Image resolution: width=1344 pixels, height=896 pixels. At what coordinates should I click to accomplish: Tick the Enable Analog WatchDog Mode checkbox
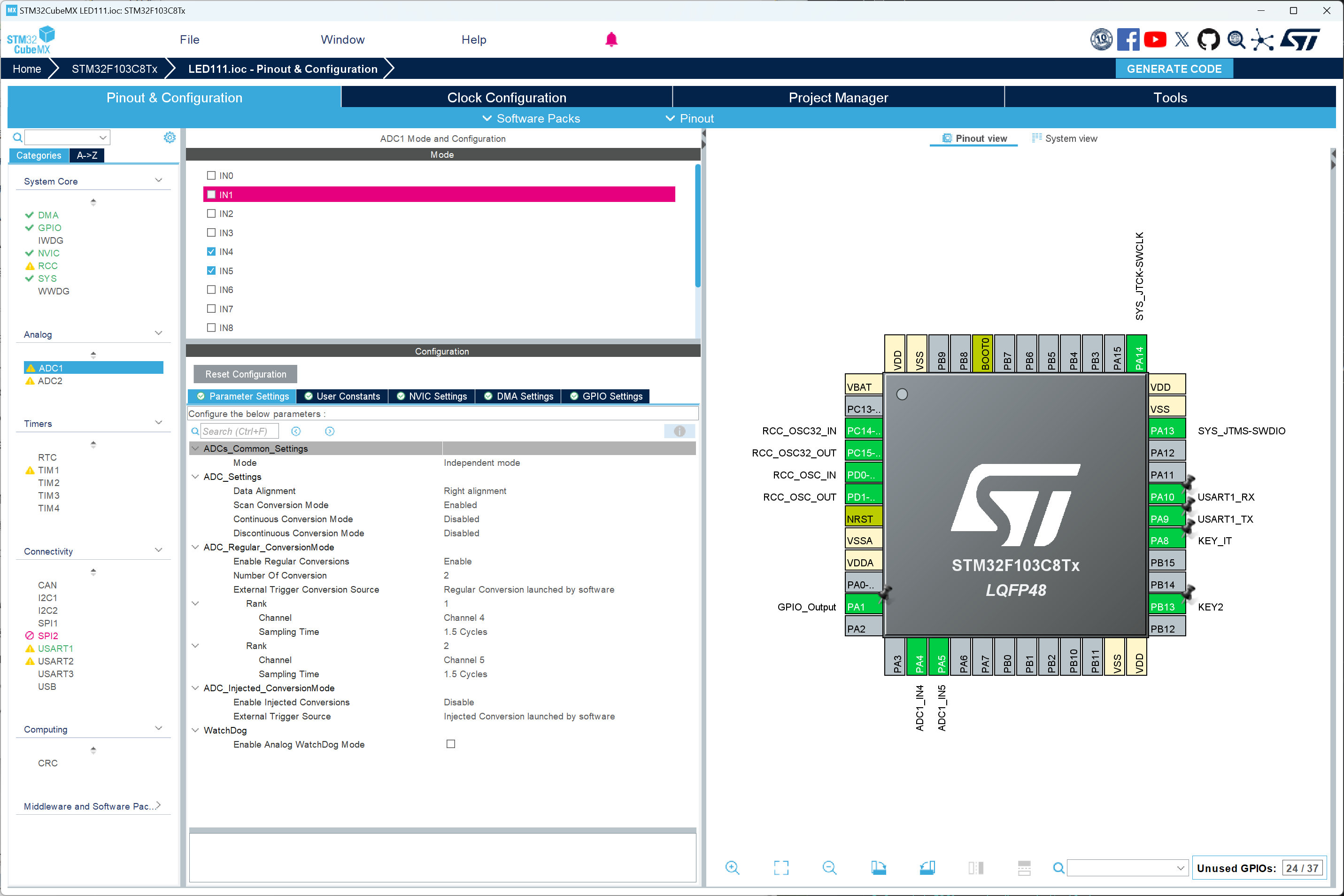pos(451,744)
